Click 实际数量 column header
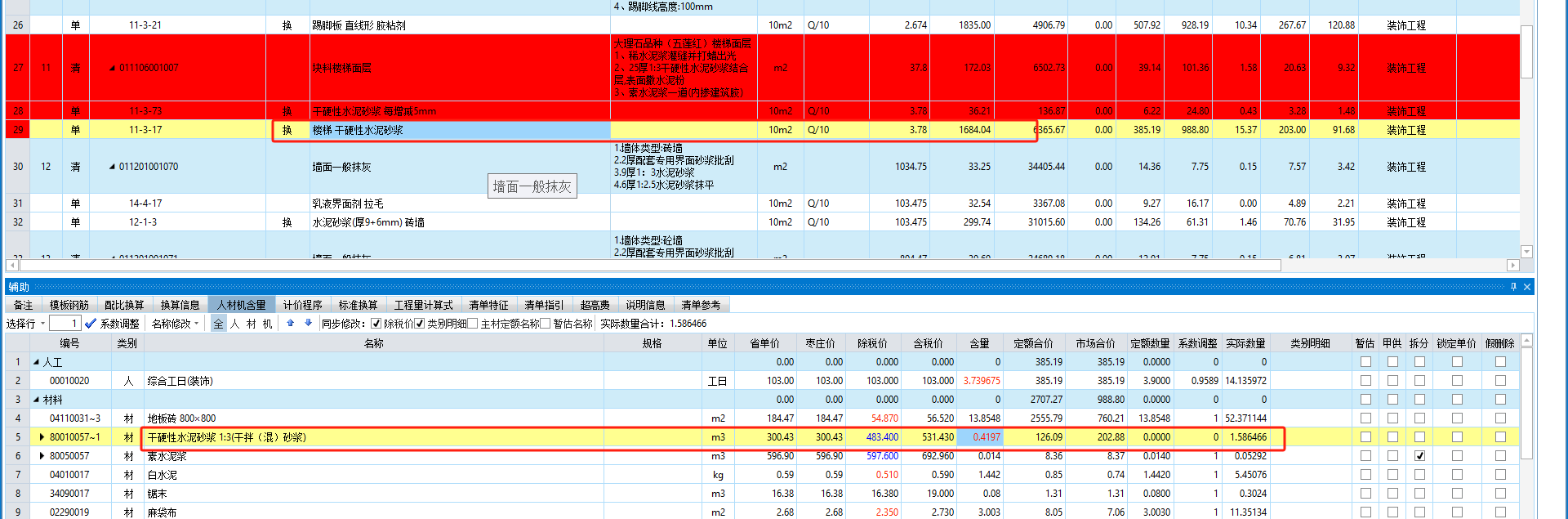This screenshot has width=1568, height=519. pyautogui.click(x=1245, y=343)
